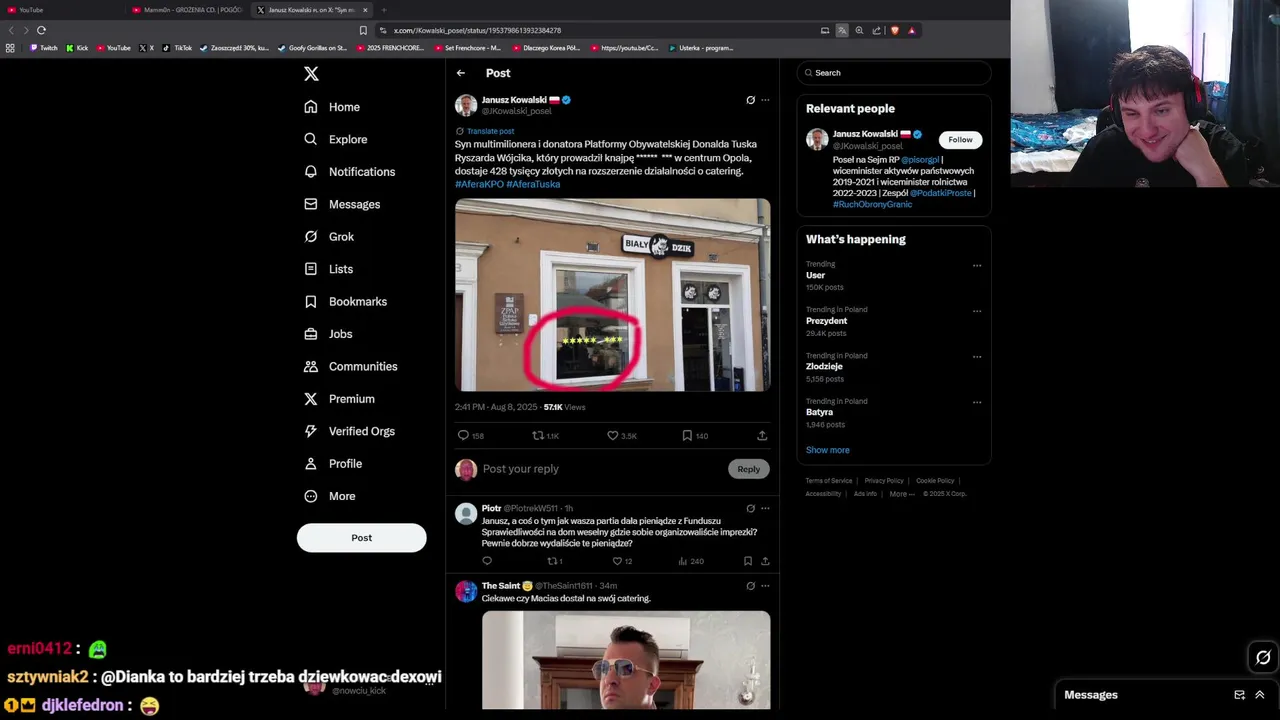Click reply icon with 158 replies
This screenshot has width=1280, height=720.
coord(463,436)
